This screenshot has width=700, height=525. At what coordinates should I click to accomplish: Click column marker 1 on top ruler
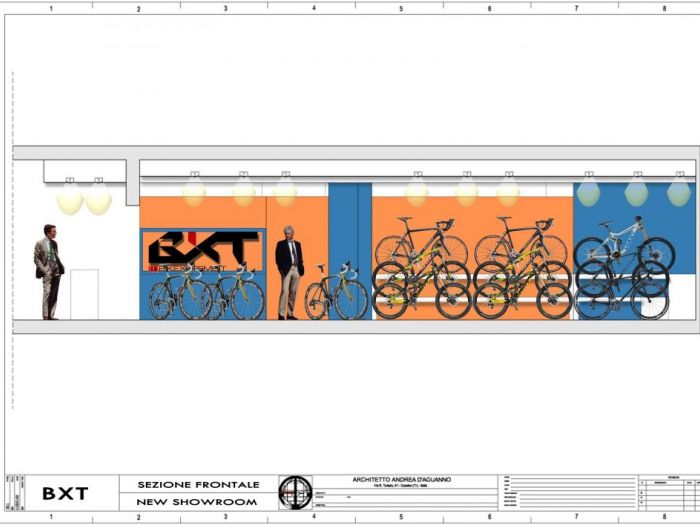50,8
